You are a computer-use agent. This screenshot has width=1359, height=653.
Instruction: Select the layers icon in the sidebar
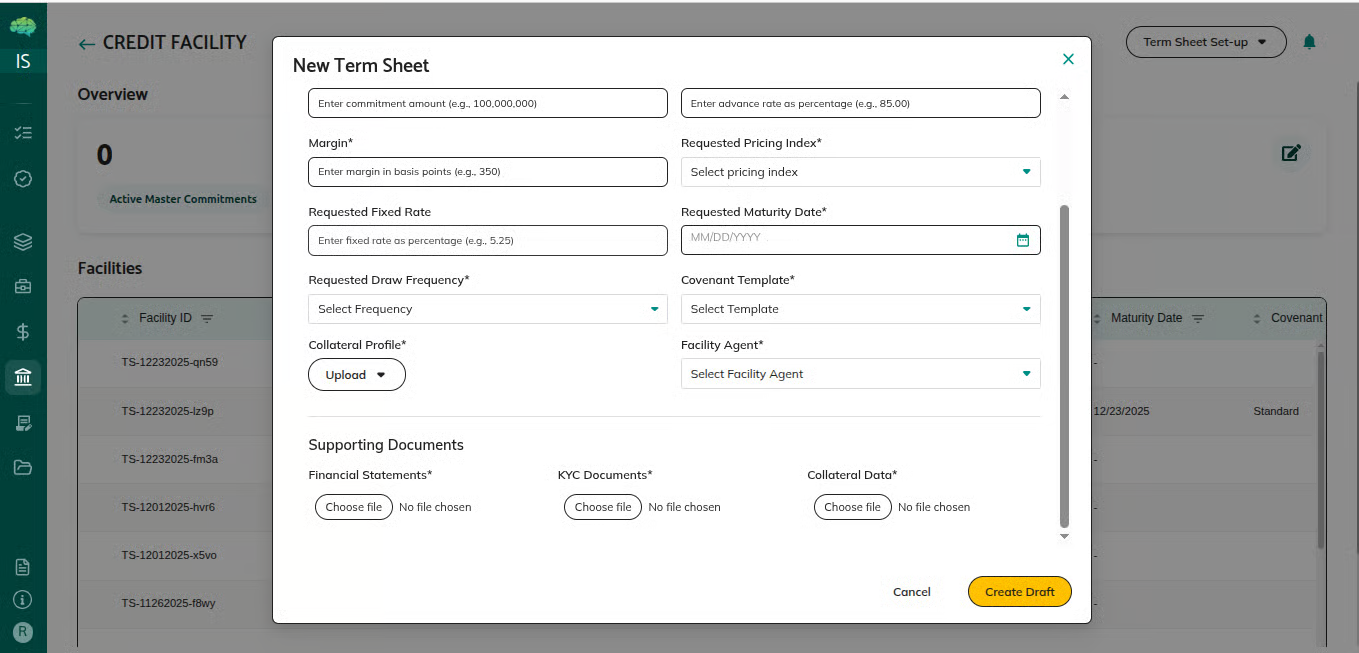[23, 242]
